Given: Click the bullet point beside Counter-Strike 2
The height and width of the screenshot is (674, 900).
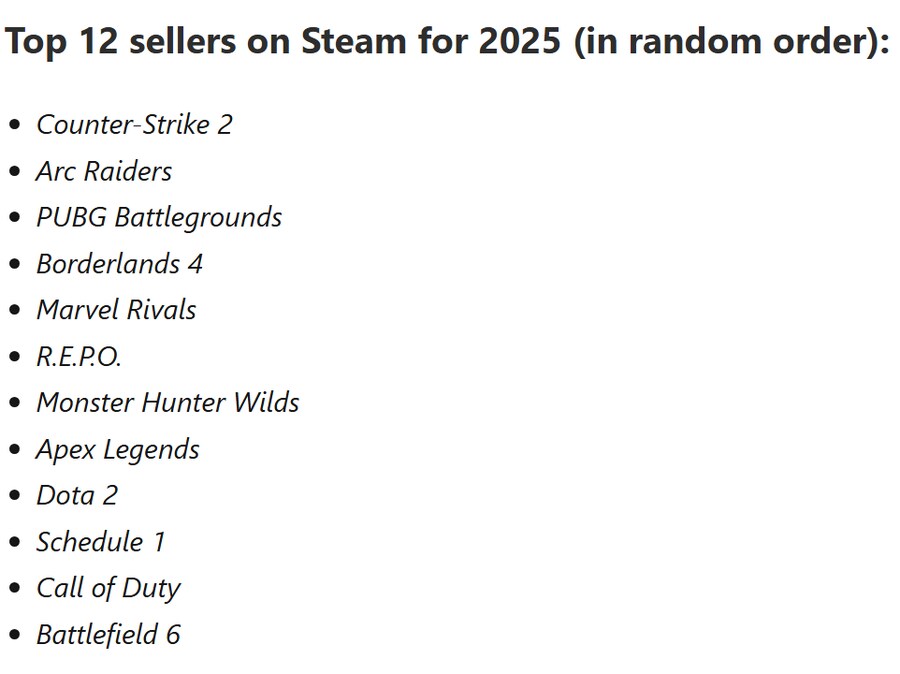Looking at the screenshot, I should pyautogui.click(x=14, y=125).
